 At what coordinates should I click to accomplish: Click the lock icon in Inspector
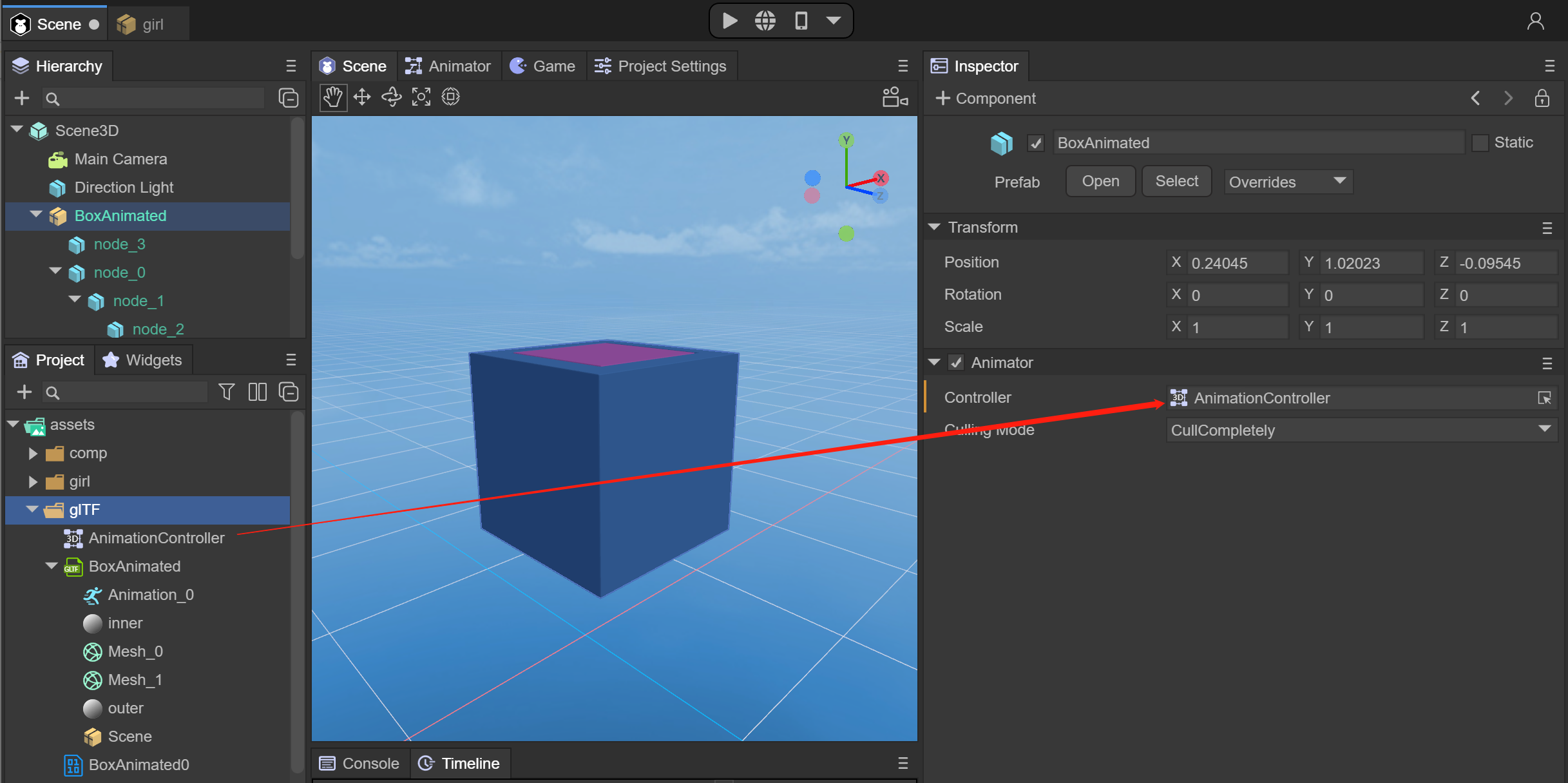[1542, 99]
